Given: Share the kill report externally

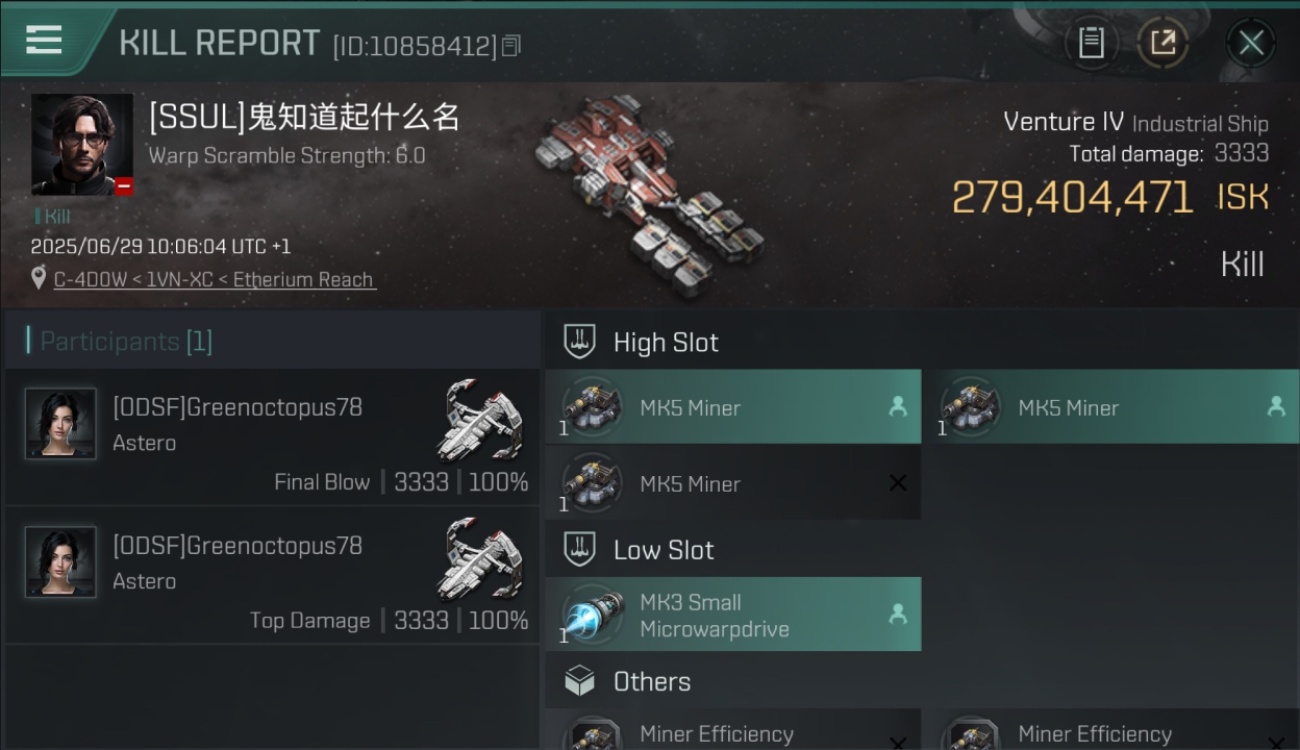Looking at the screenshot, I should point(1163,43).
